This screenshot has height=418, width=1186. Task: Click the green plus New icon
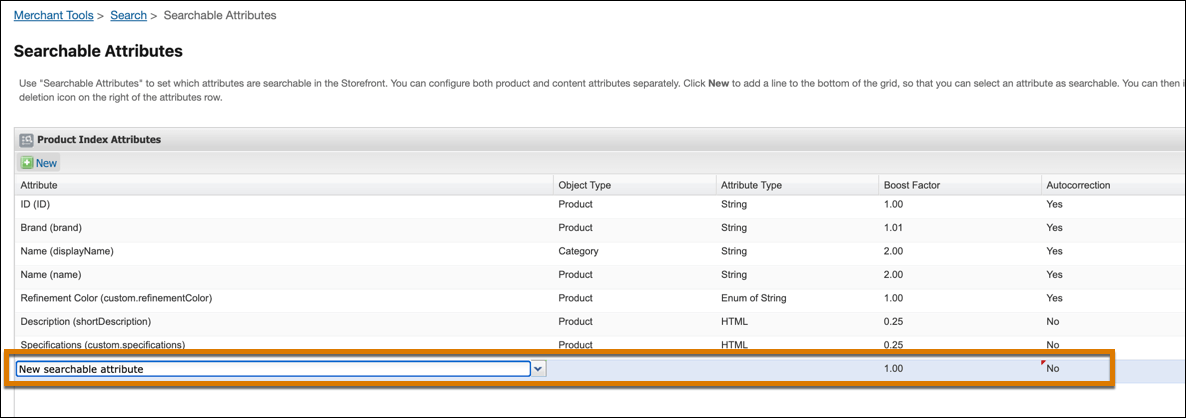click(x=27, y=163)
